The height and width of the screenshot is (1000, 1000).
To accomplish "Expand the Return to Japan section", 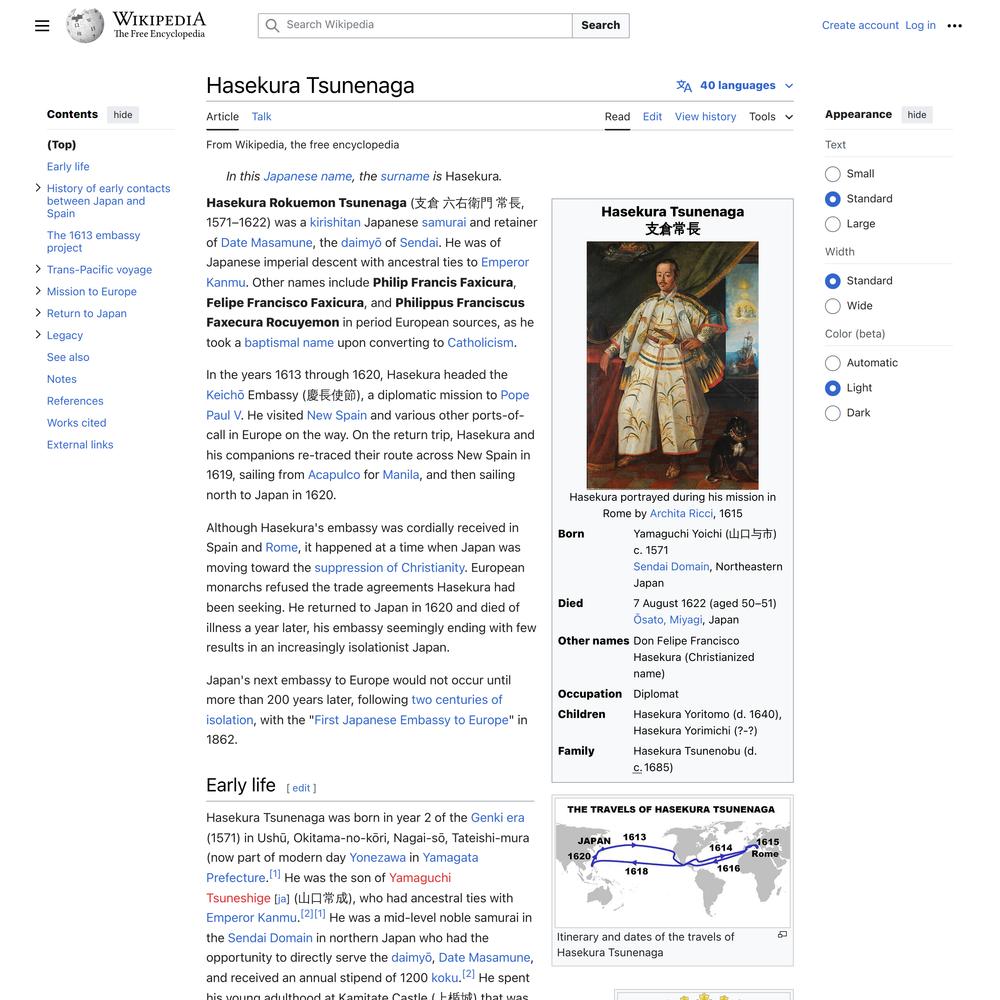I will point(38,312).
